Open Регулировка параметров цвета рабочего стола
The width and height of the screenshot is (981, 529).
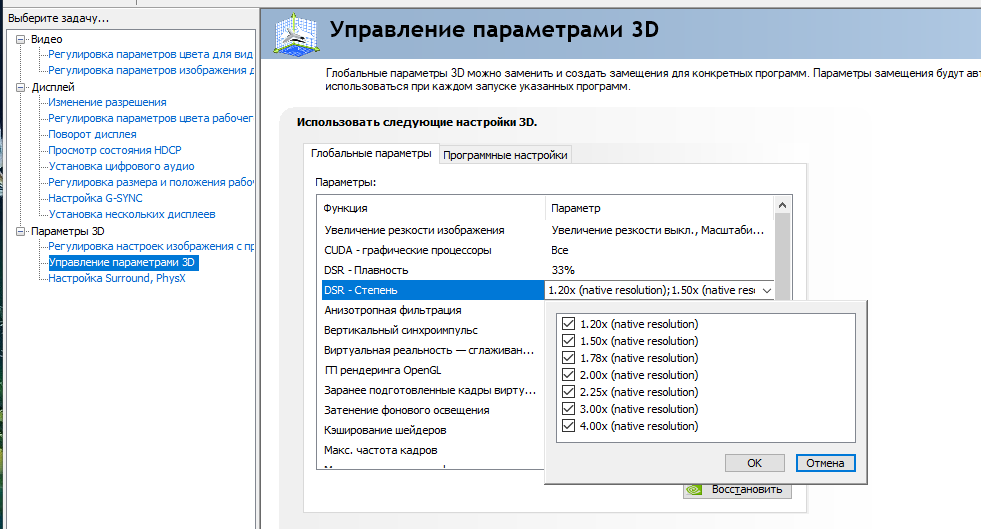[x=150, y=118]
